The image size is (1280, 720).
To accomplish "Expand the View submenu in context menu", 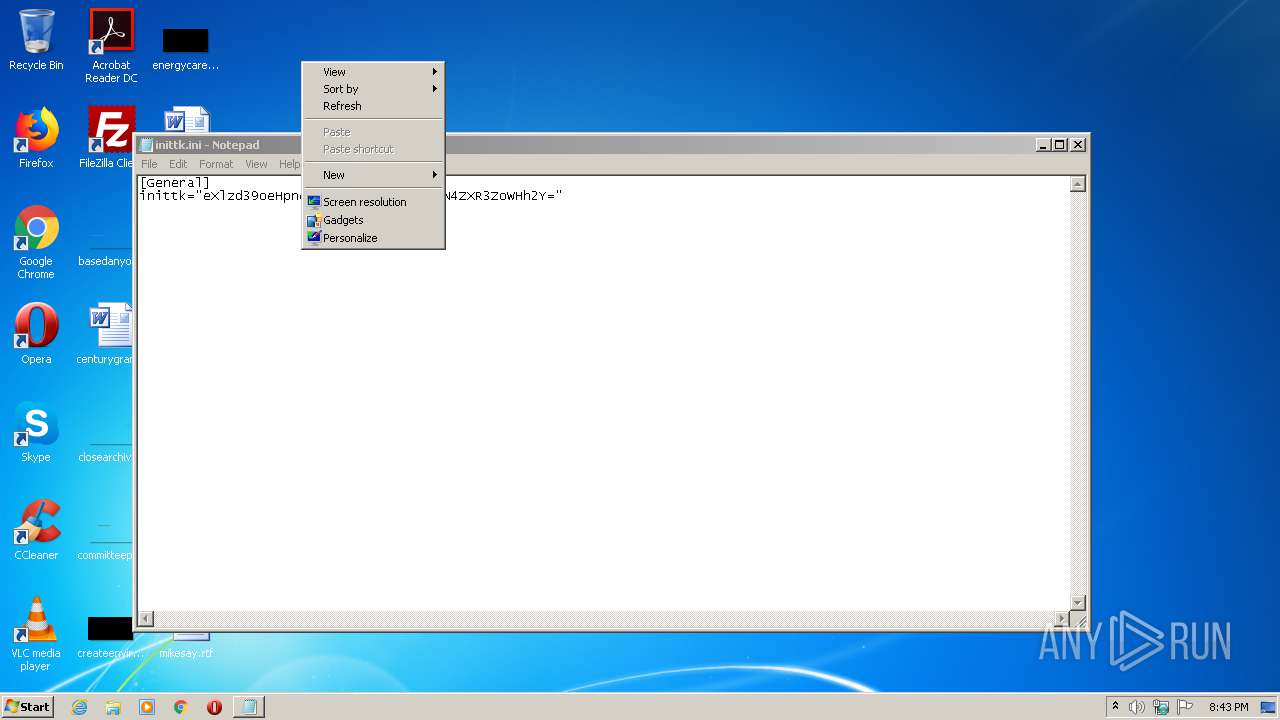I will [373, 72].
